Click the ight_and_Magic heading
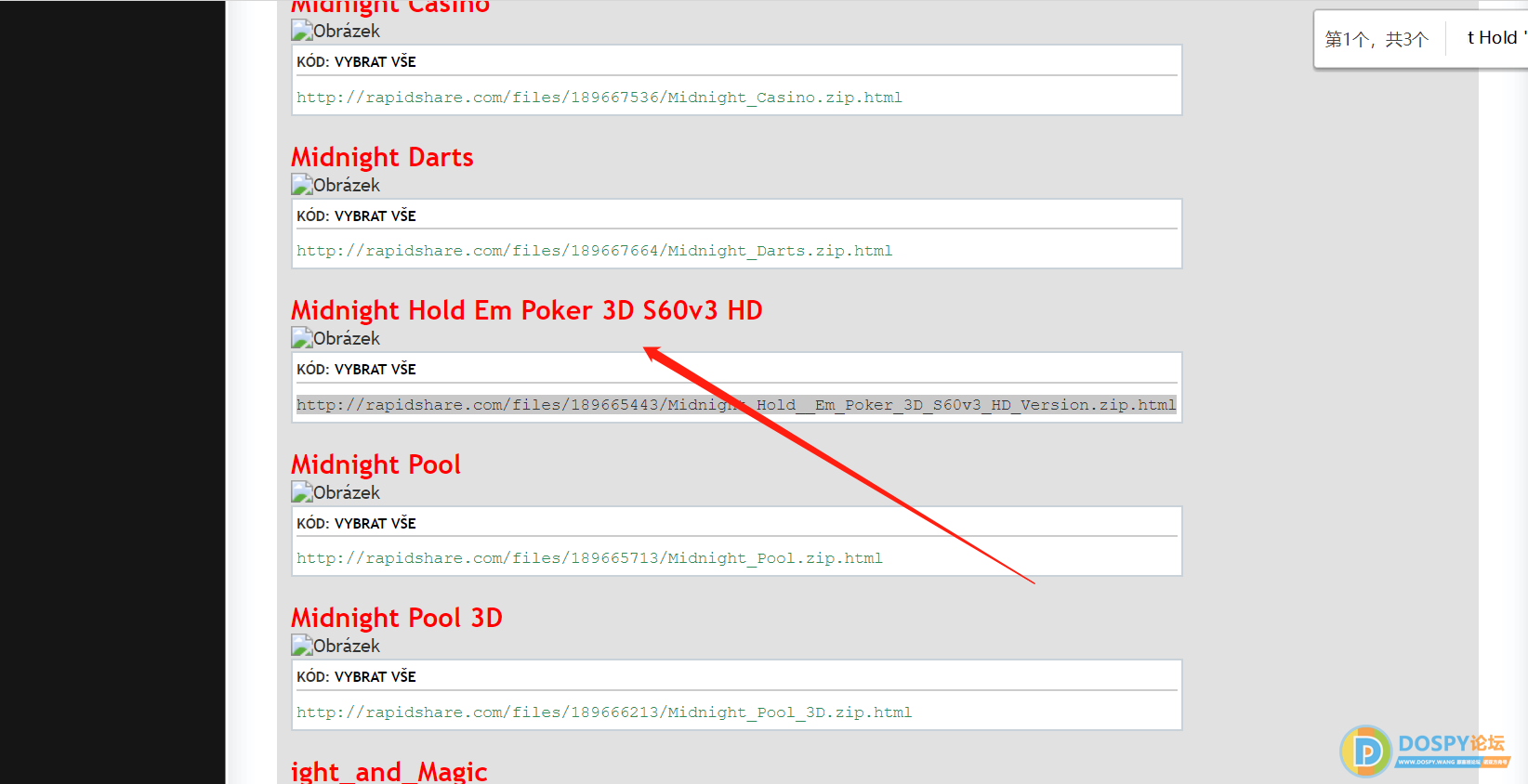The height and width of the screenshot is (784, 1528). (x=389, y=771)
